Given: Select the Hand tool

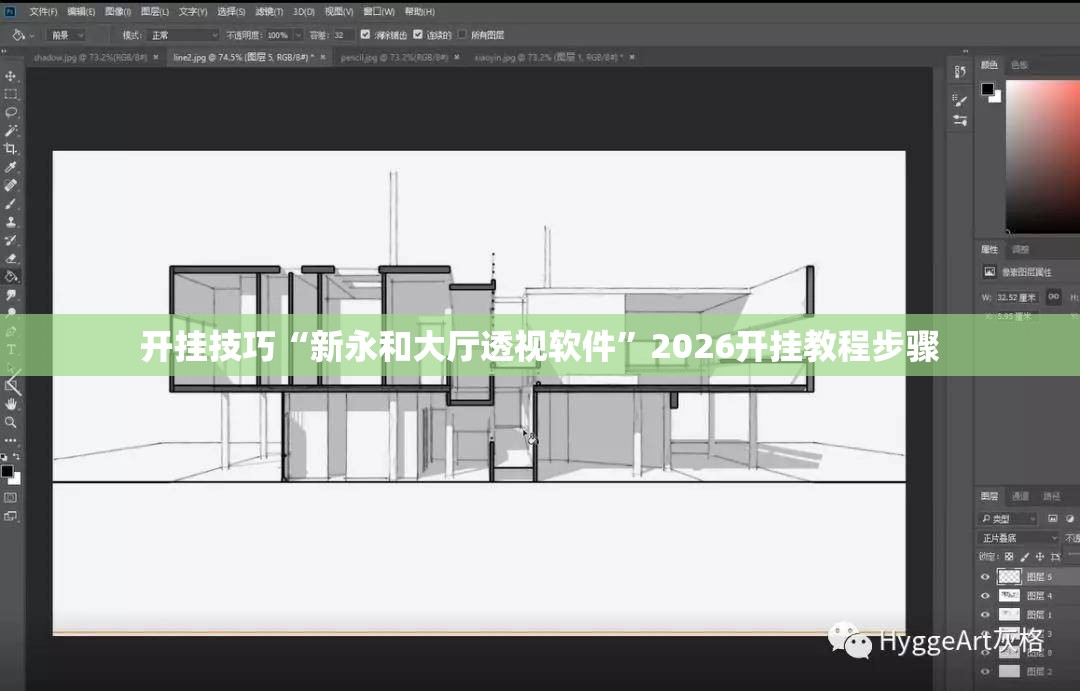Looking at the screenshot, I should coord(10,404).
